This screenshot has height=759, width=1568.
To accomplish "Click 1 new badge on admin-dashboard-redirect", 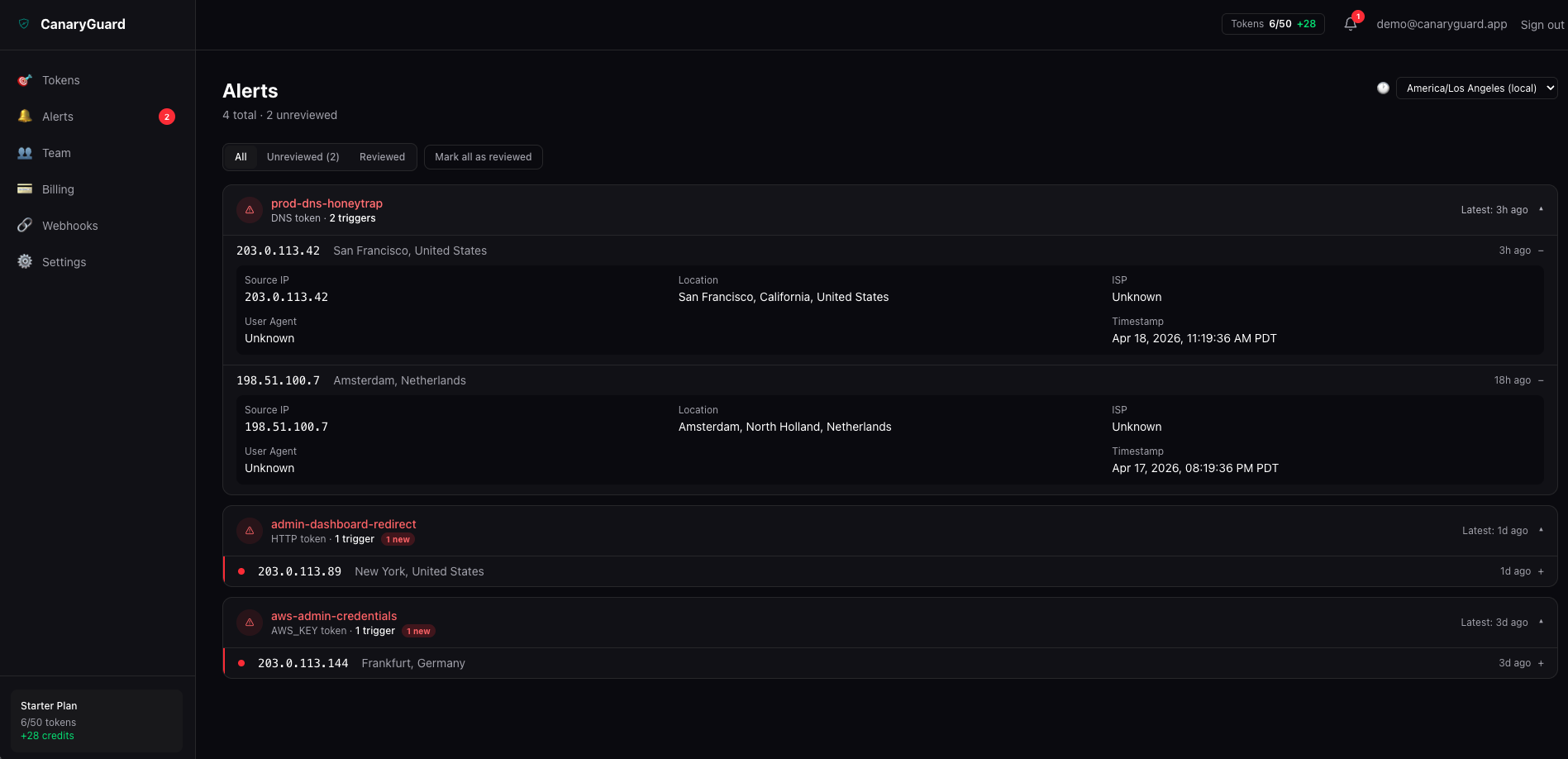I will (398, 540).
